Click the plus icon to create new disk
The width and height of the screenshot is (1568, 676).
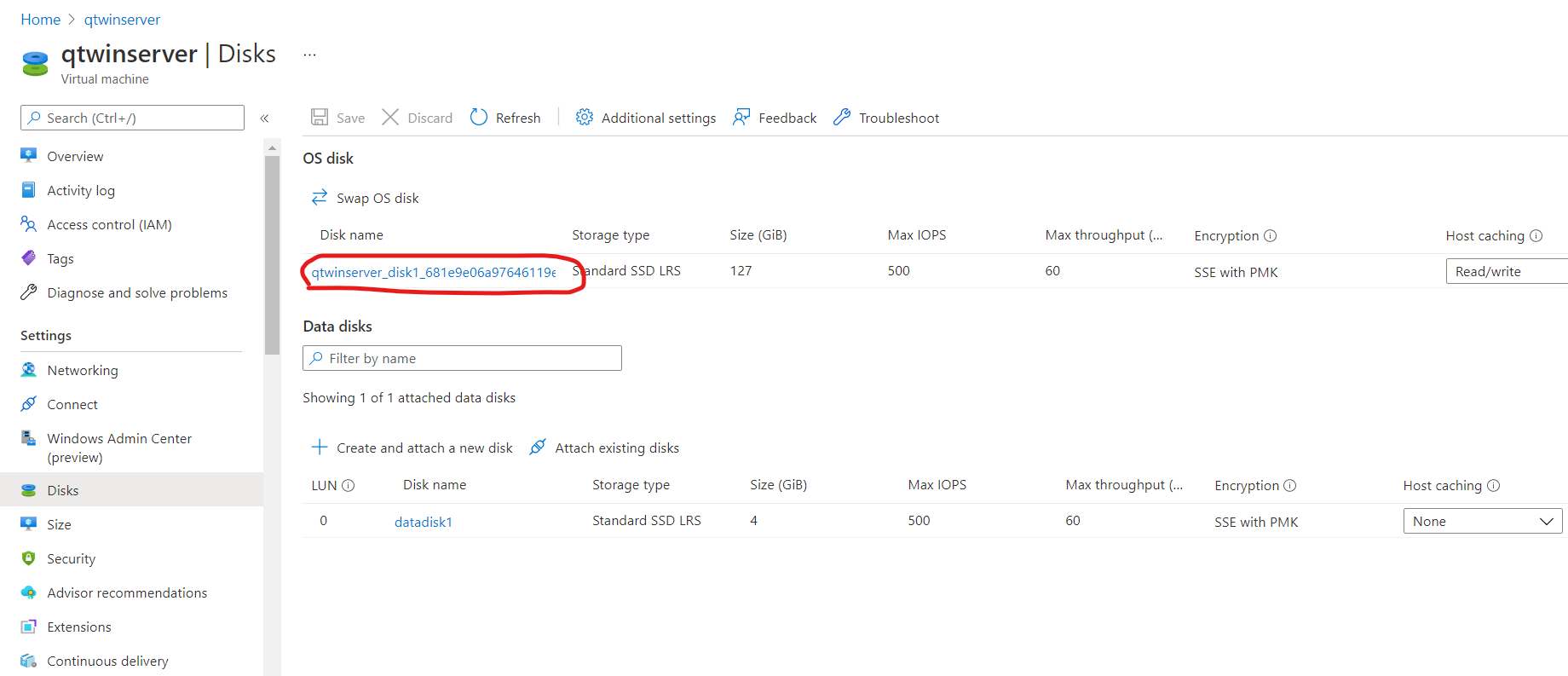point(320,448)
